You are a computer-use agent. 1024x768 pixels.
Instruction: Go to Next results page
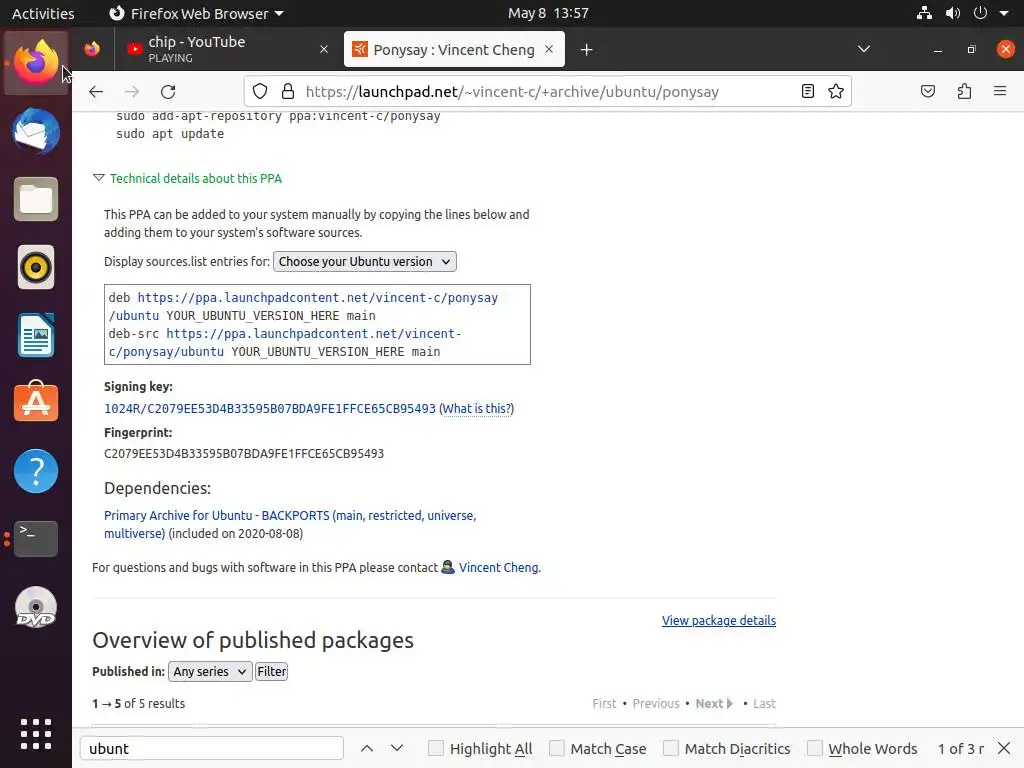pyautogui.click(x=714, y=703)
